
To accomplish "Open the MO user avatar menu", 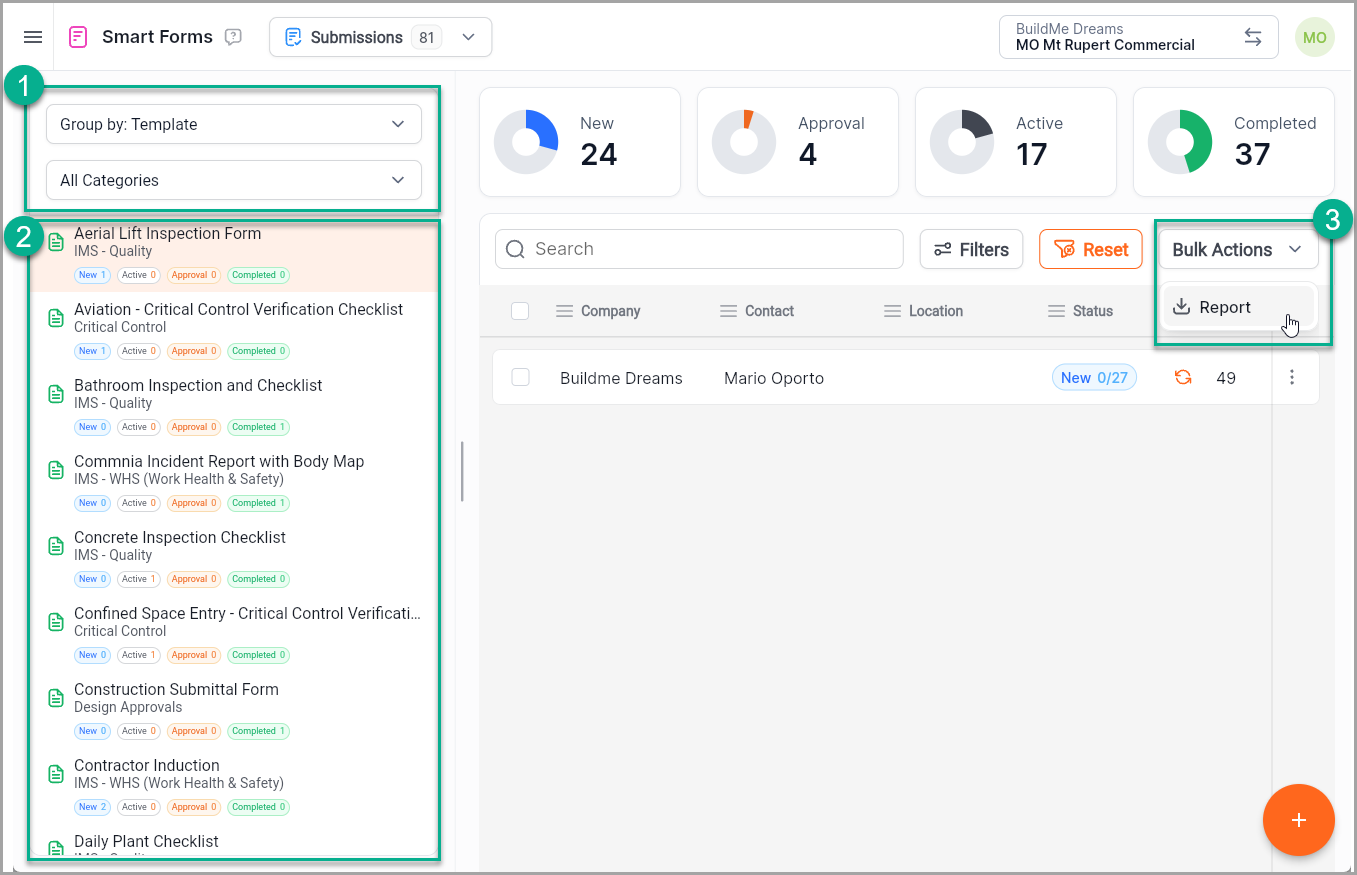I will tap(1314, 38).
